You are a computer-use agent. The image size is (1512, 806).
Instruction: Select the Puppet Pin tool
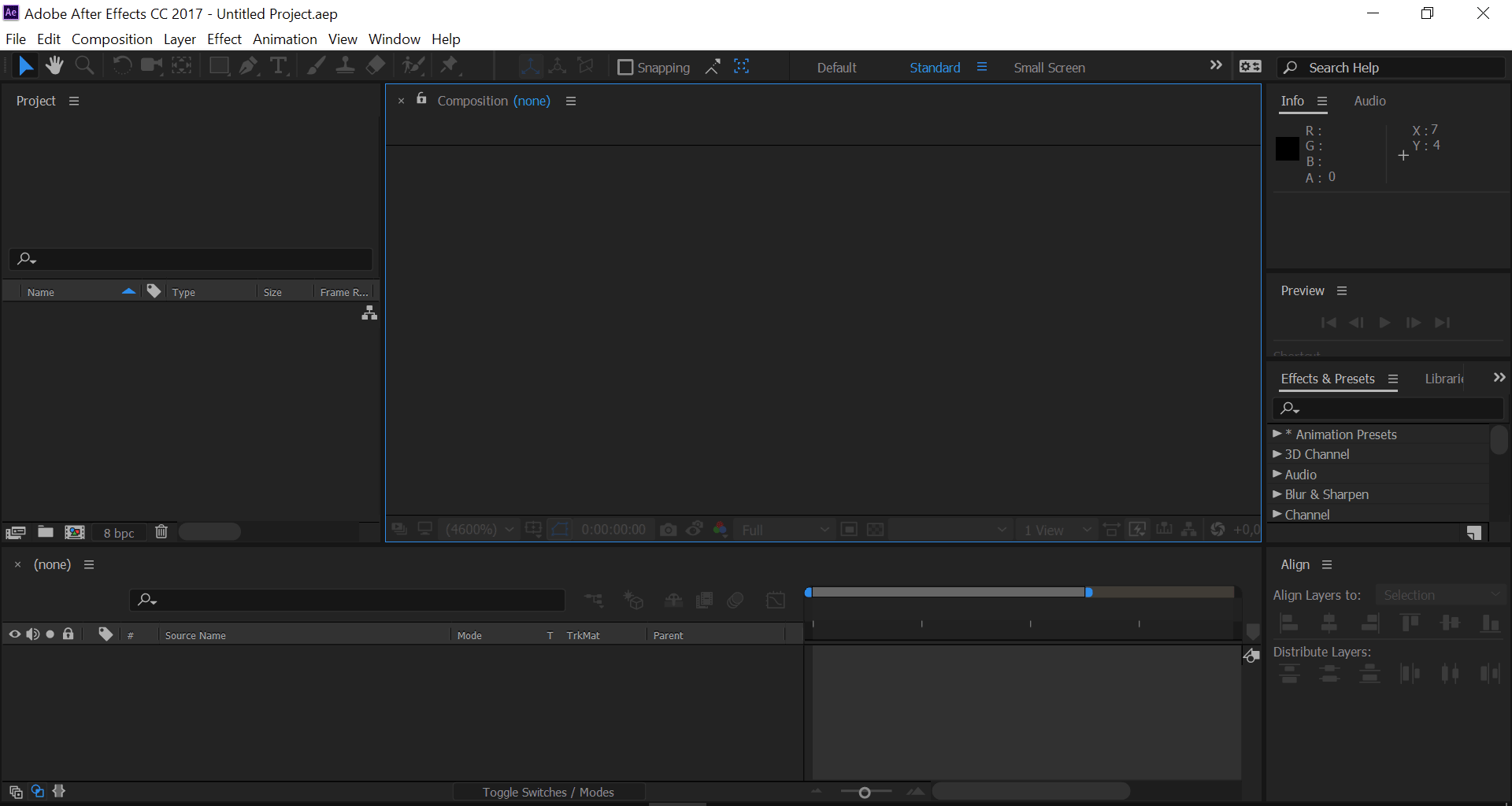(x=450, y=66)
